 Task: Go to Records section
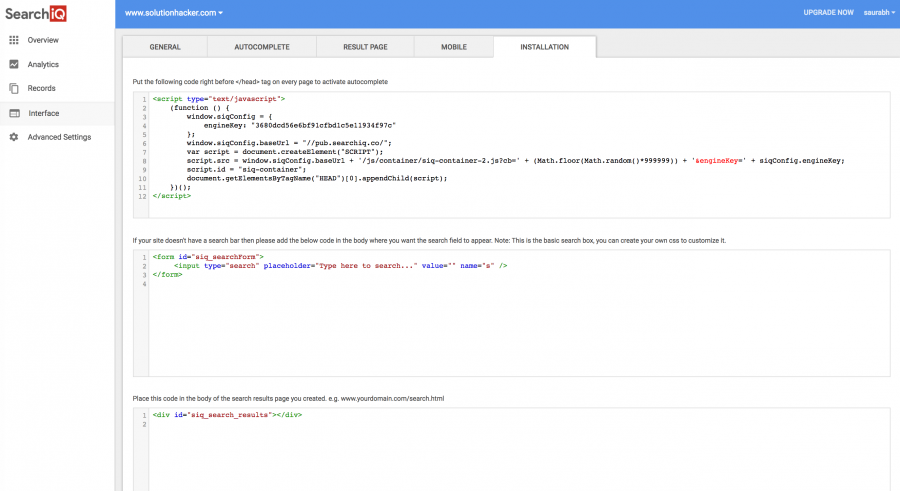click(x=41, y=88)
